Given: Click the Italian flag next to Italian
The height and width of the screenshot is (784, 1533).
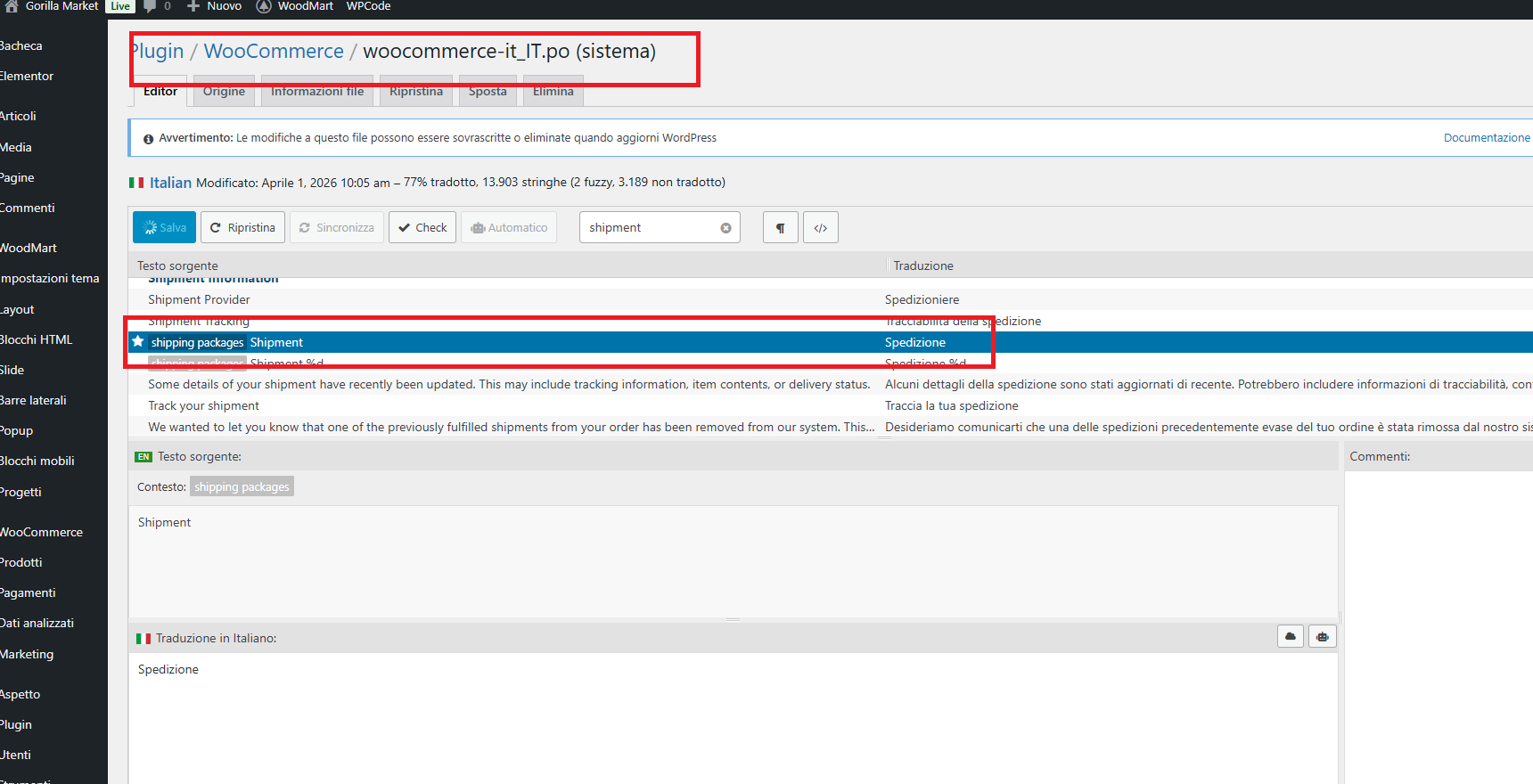Looking at the screenshot, I should point(136,183).
